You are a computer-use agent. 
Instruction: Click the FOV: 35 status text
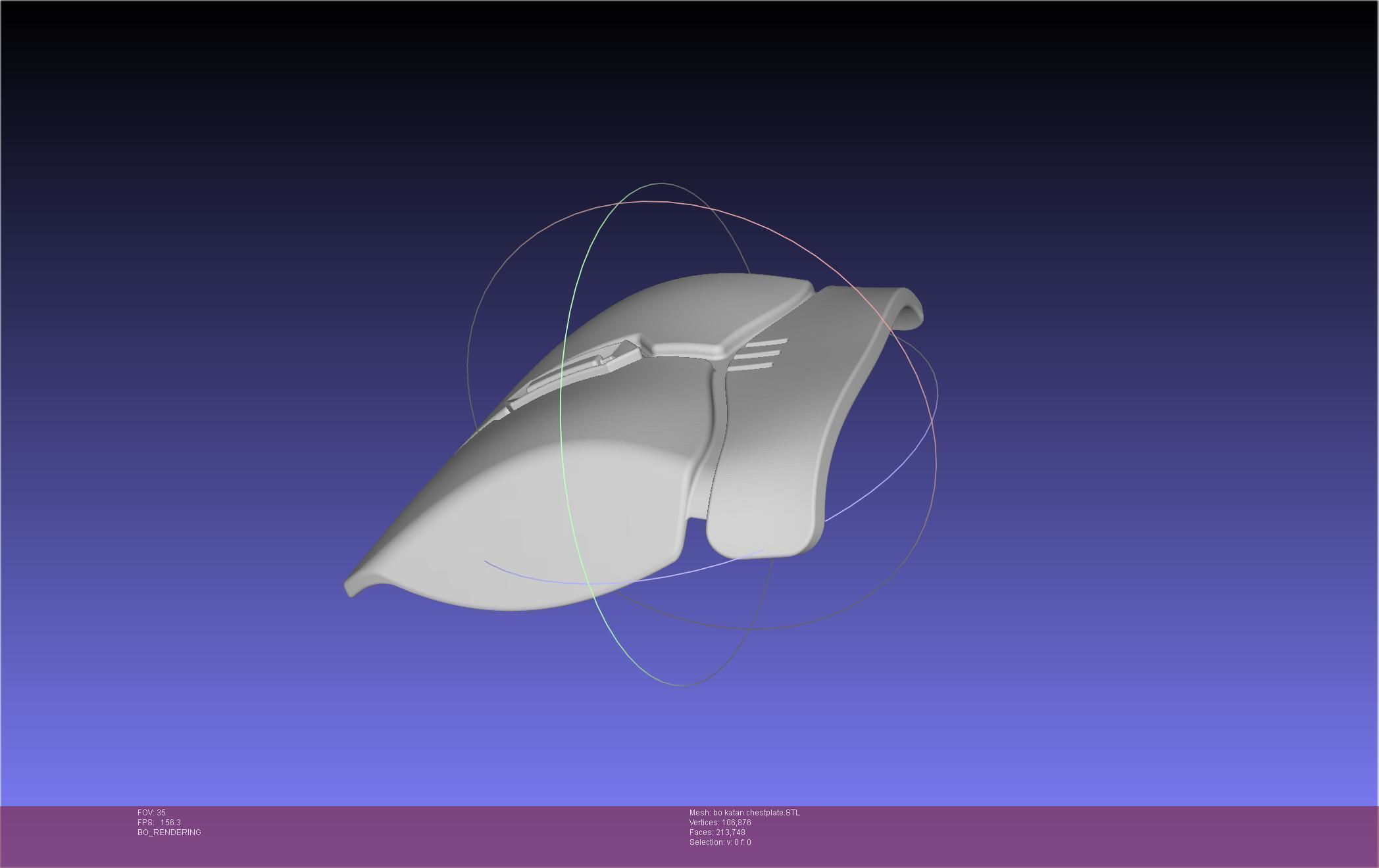pyautogui.click(x=151, y=813)
